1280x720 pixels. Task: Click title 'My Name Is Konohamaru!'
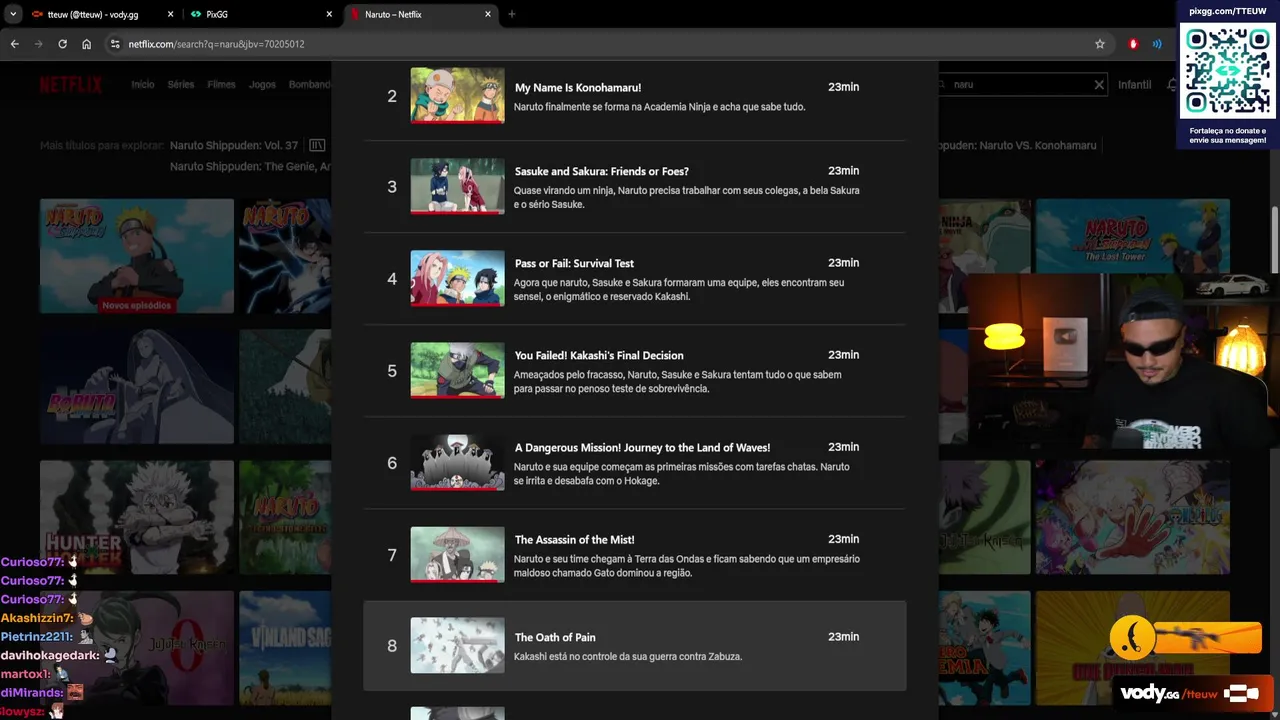578,88
